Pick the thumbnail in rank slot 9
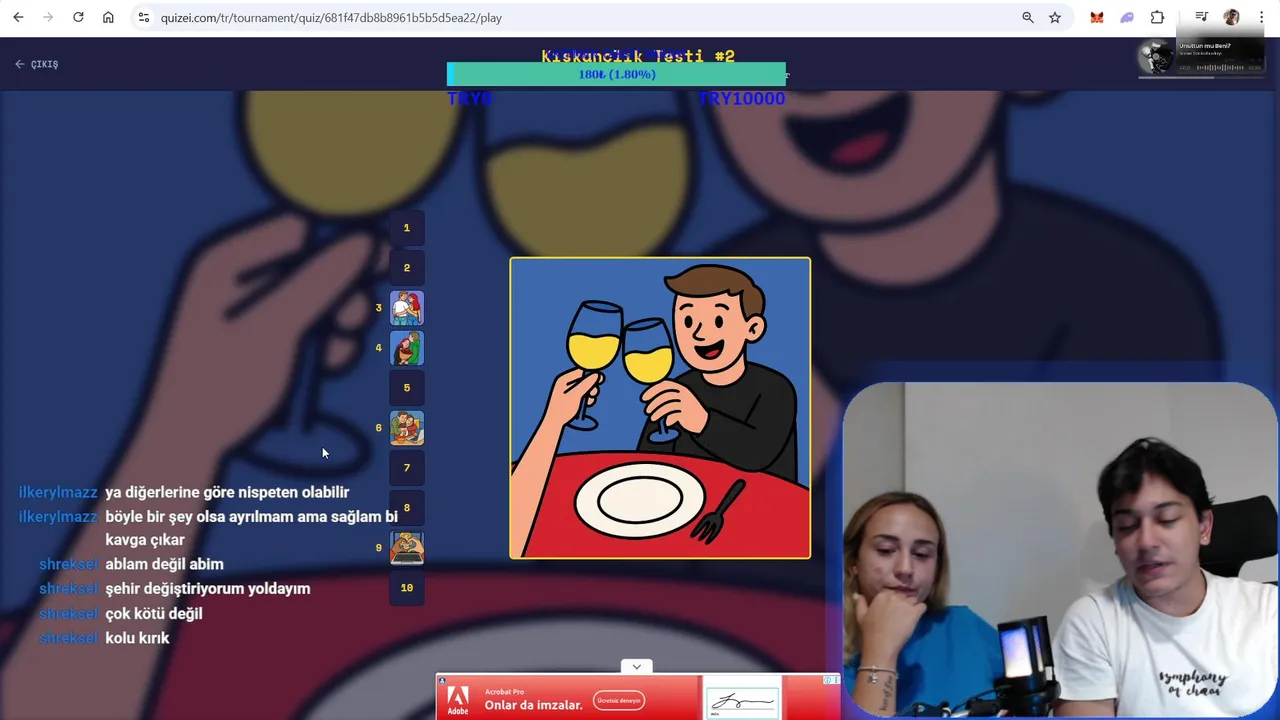The height and width of the screenshot is (720, 1280). (407, 548)
